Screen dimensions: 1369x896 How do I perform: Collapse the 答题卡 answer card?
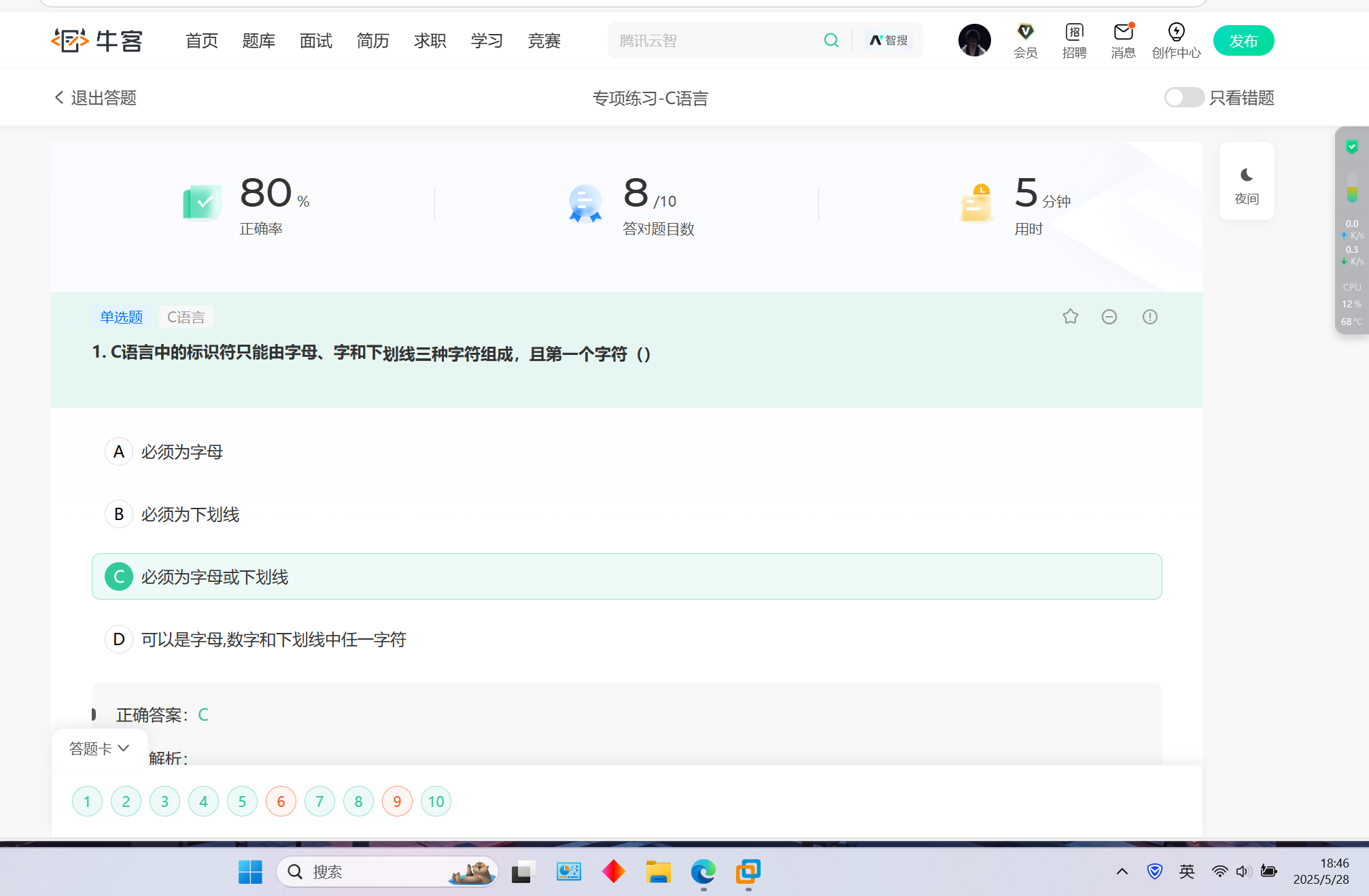click(99, 748)
